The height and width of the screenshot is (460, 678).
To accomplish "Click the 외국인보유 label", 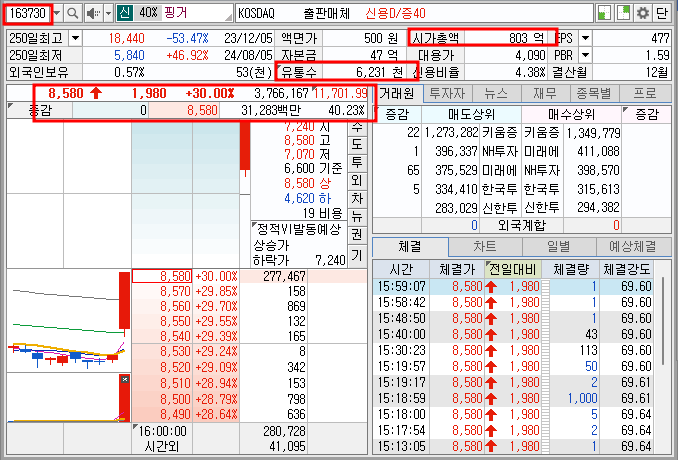I will pyautogui.click(x=39, y=72).
